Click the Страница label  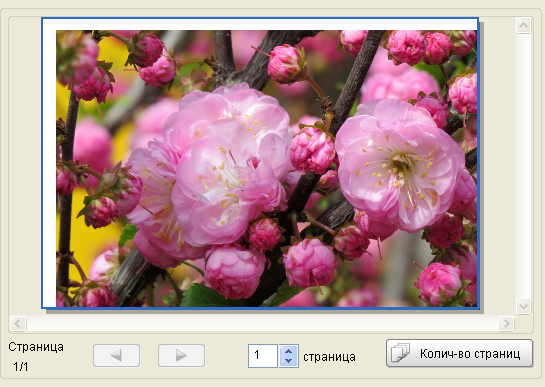click(36, 347)
